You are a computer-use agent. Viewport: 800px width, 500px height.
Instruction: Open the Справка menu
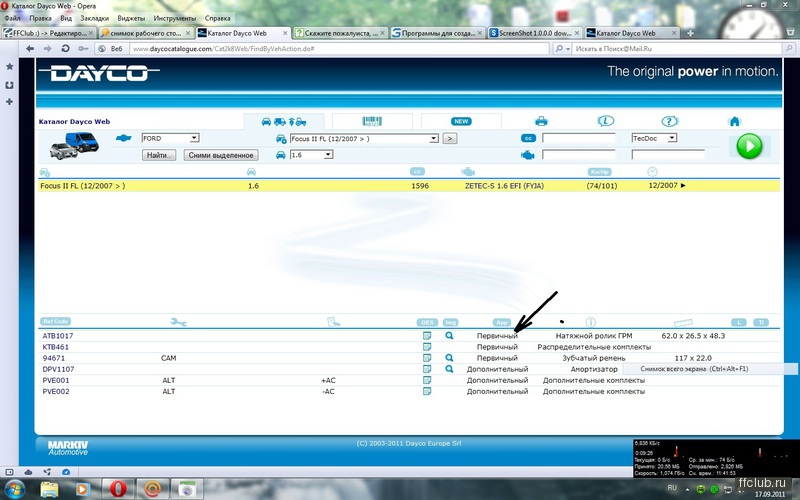217,18
